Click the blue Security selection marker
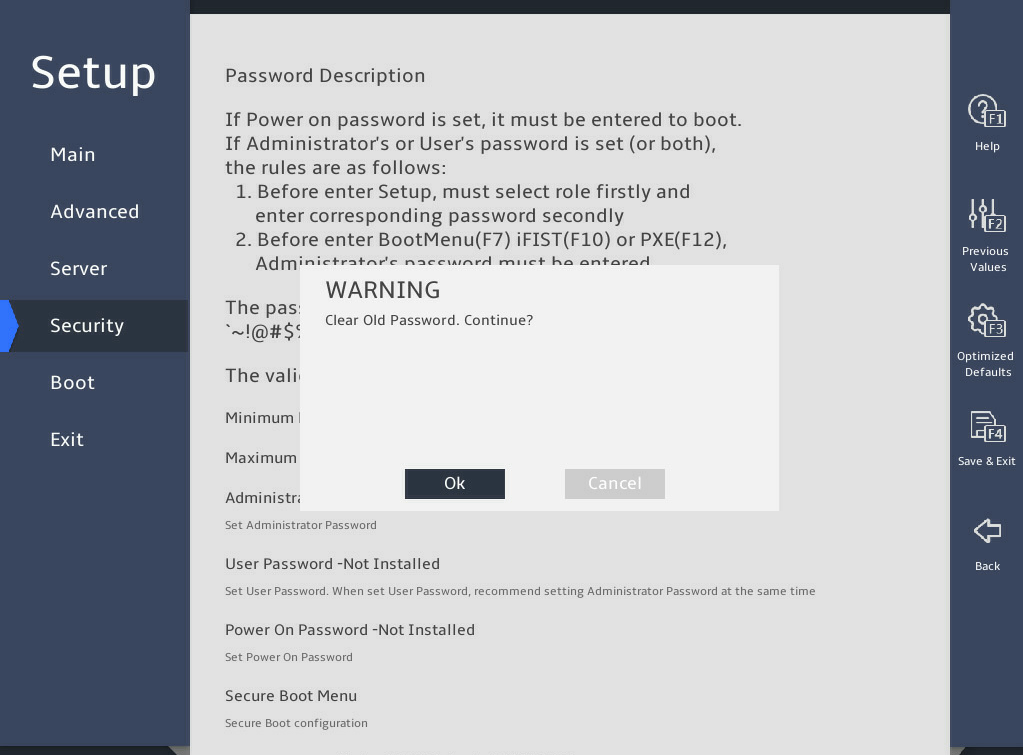The width and height of the screenshot is (1023, 755). [9, 326]
